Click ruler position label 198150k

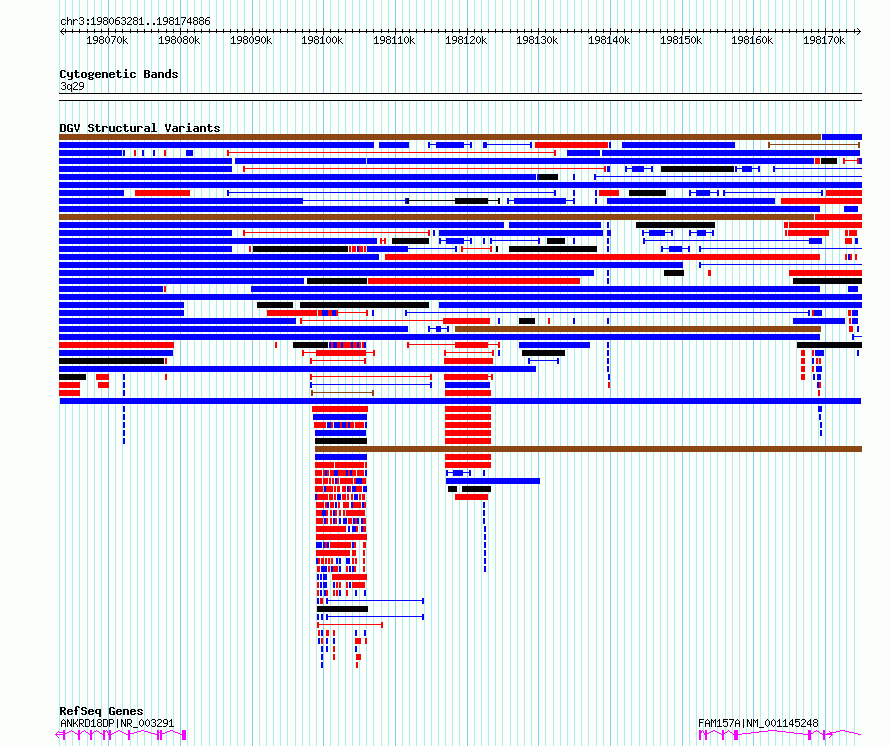(681, 40)
